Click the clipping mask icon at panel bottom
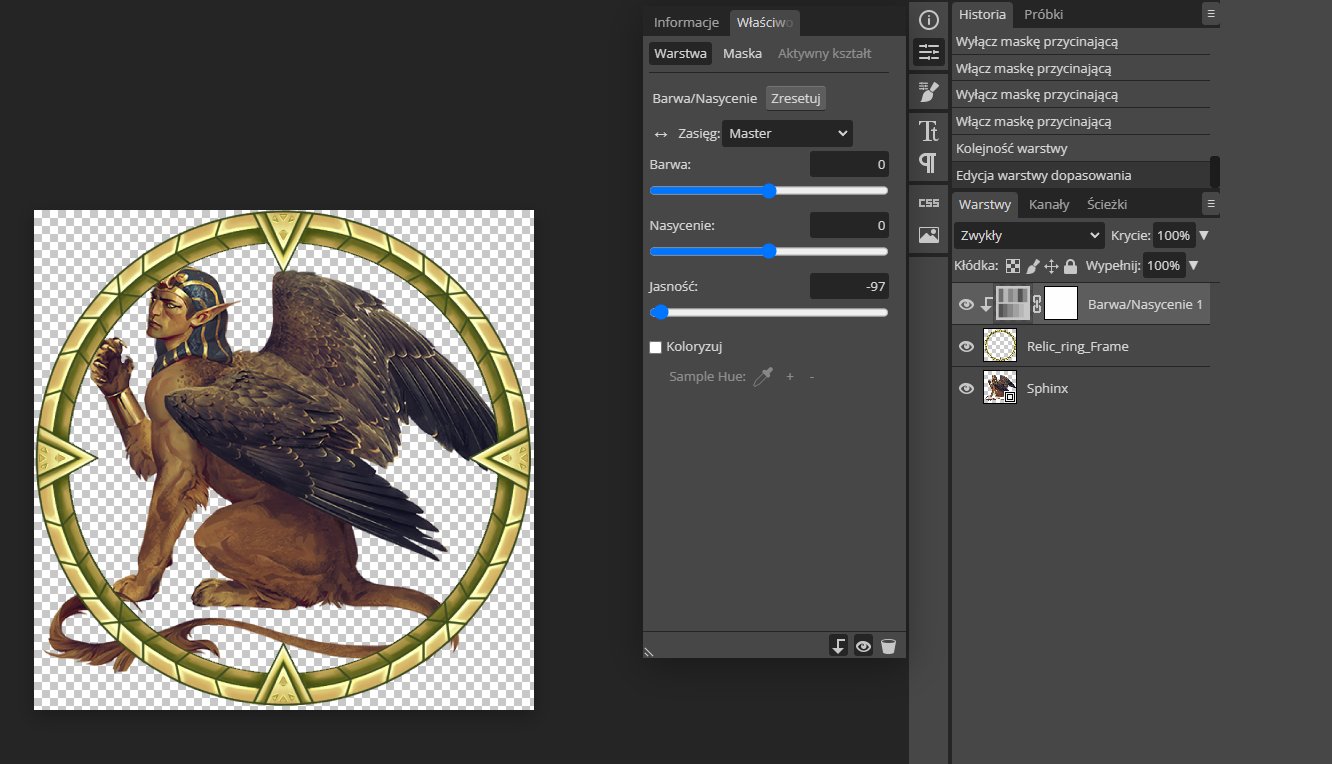 click(x=838, y=645)
